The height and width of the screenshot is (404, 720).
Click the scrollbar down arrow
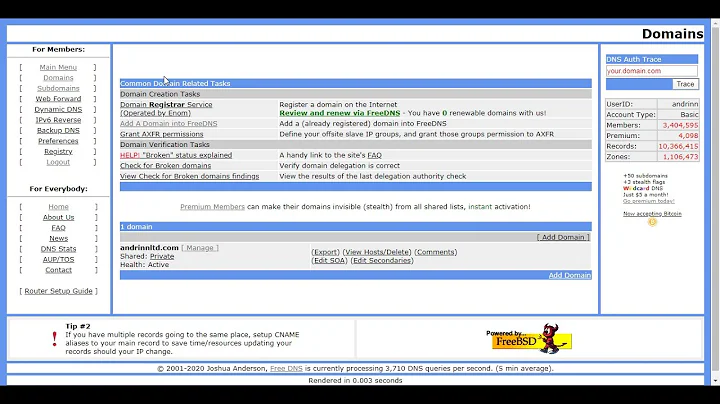(715, 381)
